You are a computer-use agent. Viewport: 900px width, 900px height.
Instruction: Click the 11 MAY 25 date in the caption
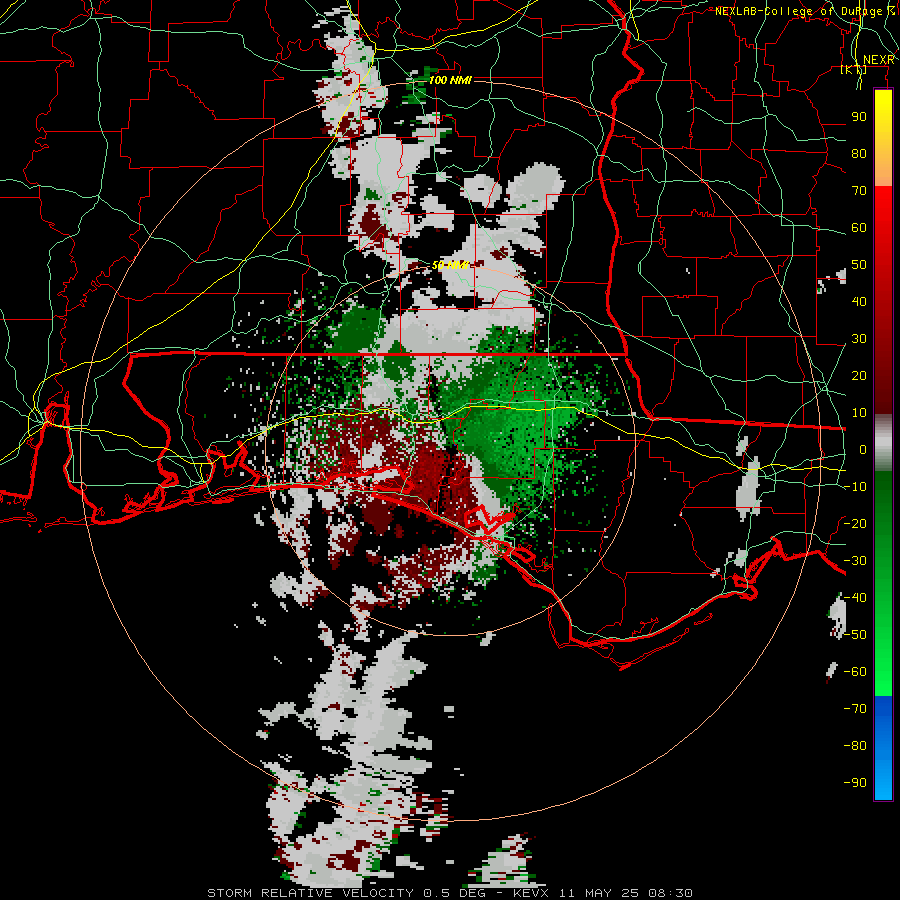coord(600,893)
